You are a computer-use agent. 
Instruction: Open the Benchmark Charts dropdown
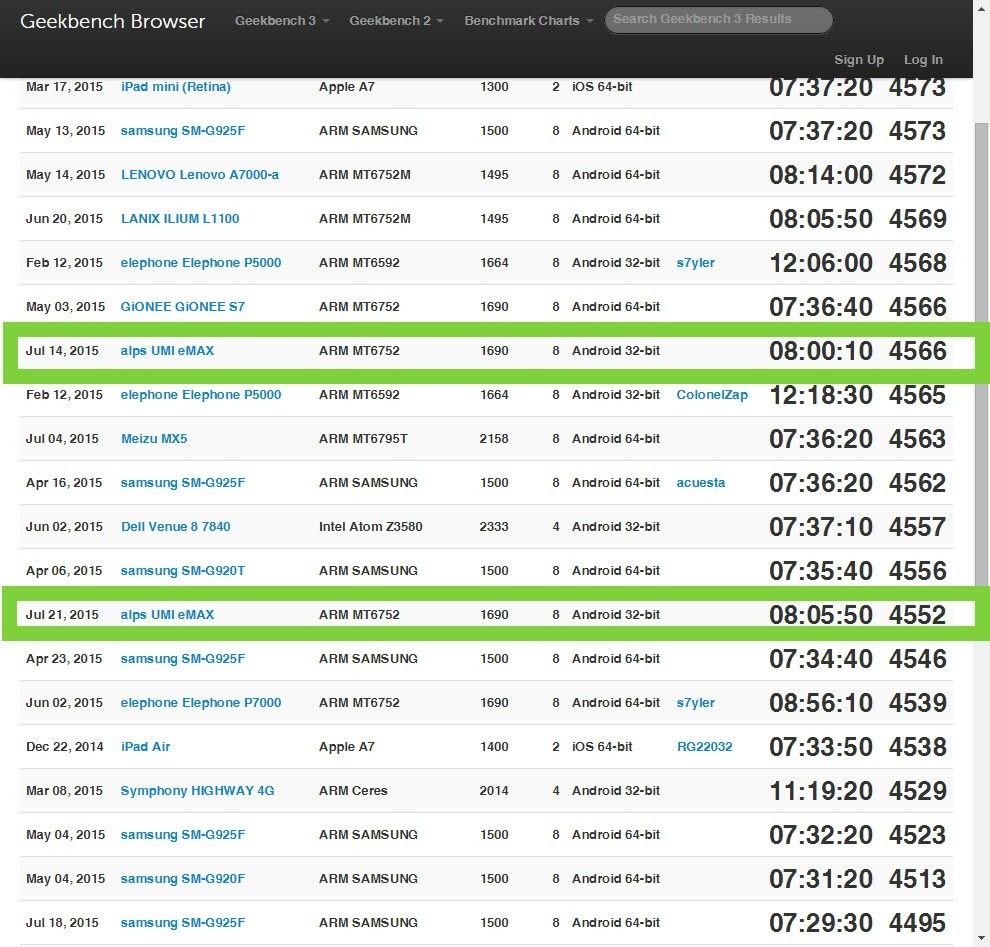[x=528, y=21]
